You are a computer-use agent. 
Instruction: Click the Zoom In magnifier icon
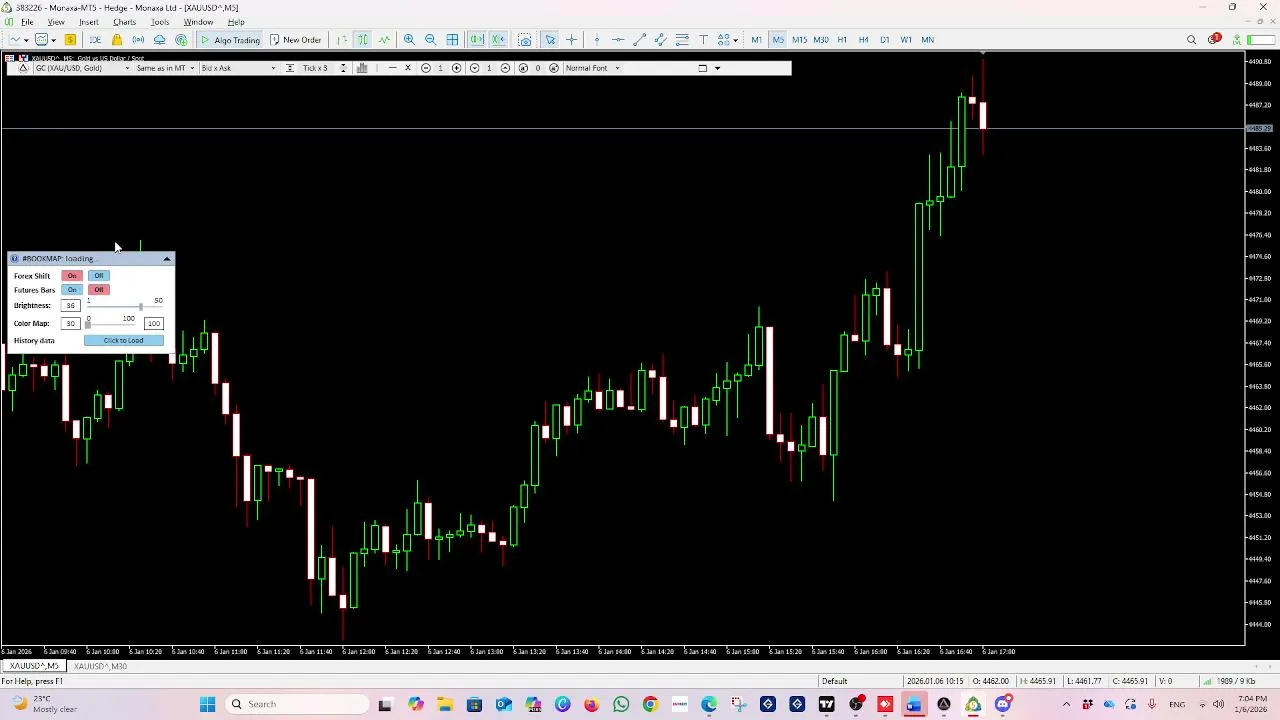coord(409,40)
